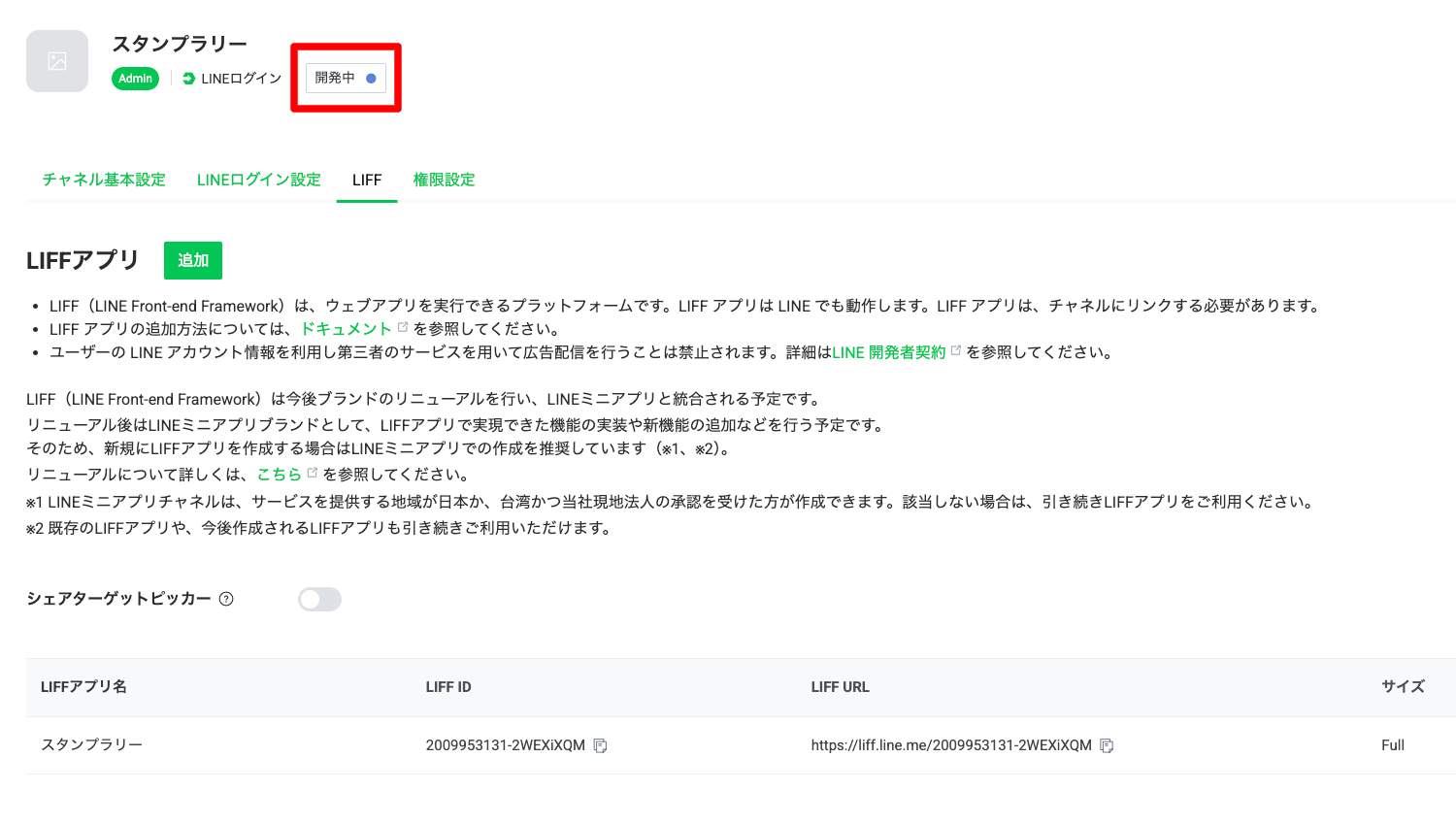
Task: Copy the LIFF ID with copy icon
Action: (x=600, y=745)
